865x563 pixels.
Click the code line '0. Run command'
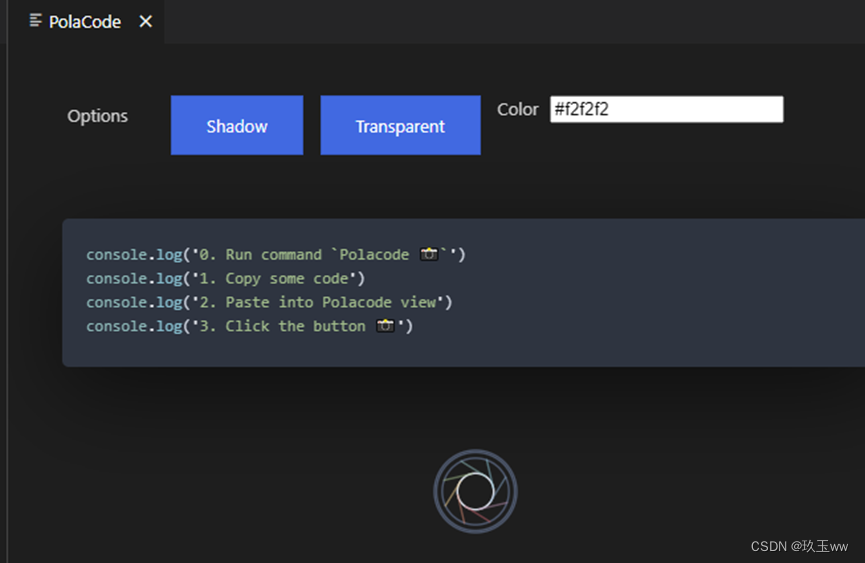[x=276, y=255]
